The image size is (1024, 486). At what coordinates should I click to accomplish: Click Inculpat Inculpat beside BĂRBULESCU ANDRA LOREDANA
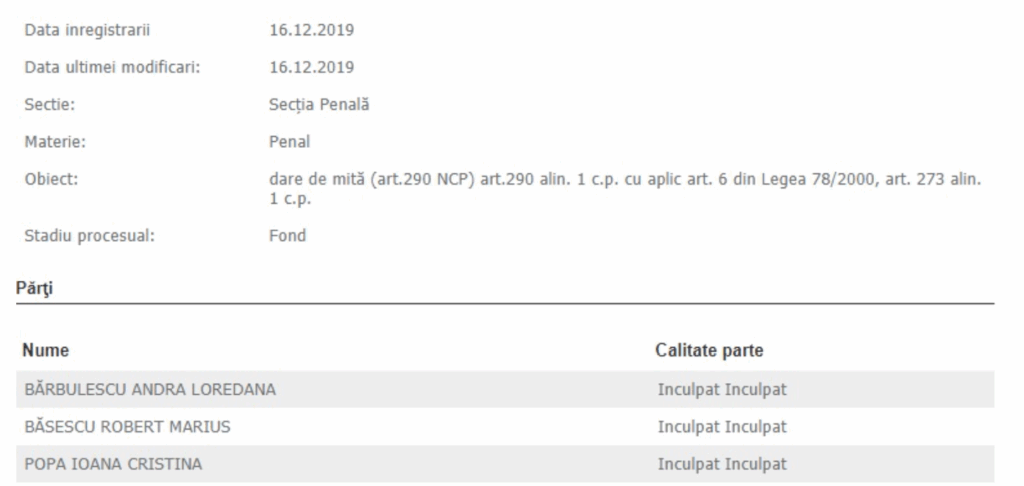point(722,390)
